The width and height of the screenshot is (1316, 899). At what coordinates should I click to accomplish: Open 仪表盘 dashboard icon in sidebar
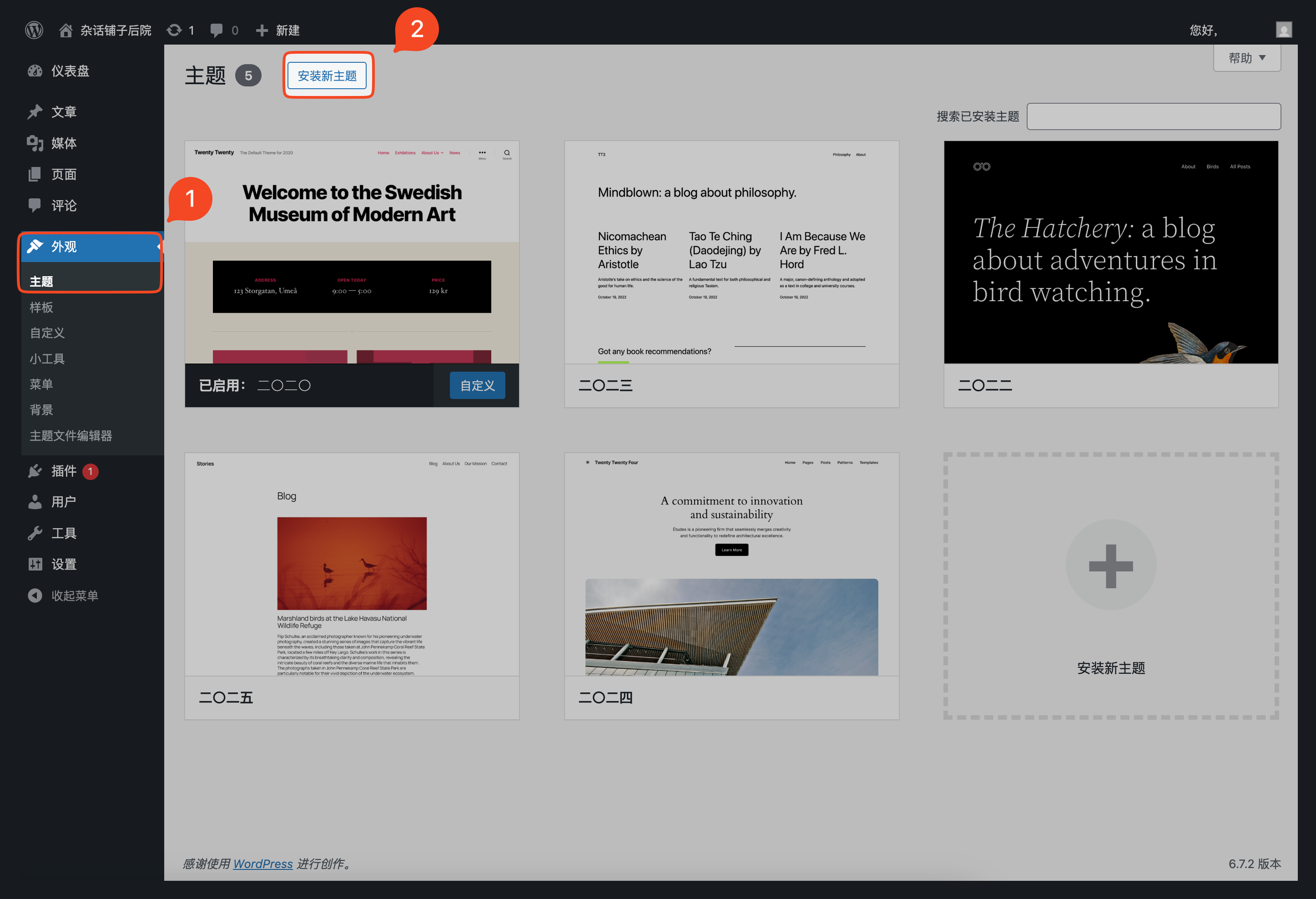35,71
